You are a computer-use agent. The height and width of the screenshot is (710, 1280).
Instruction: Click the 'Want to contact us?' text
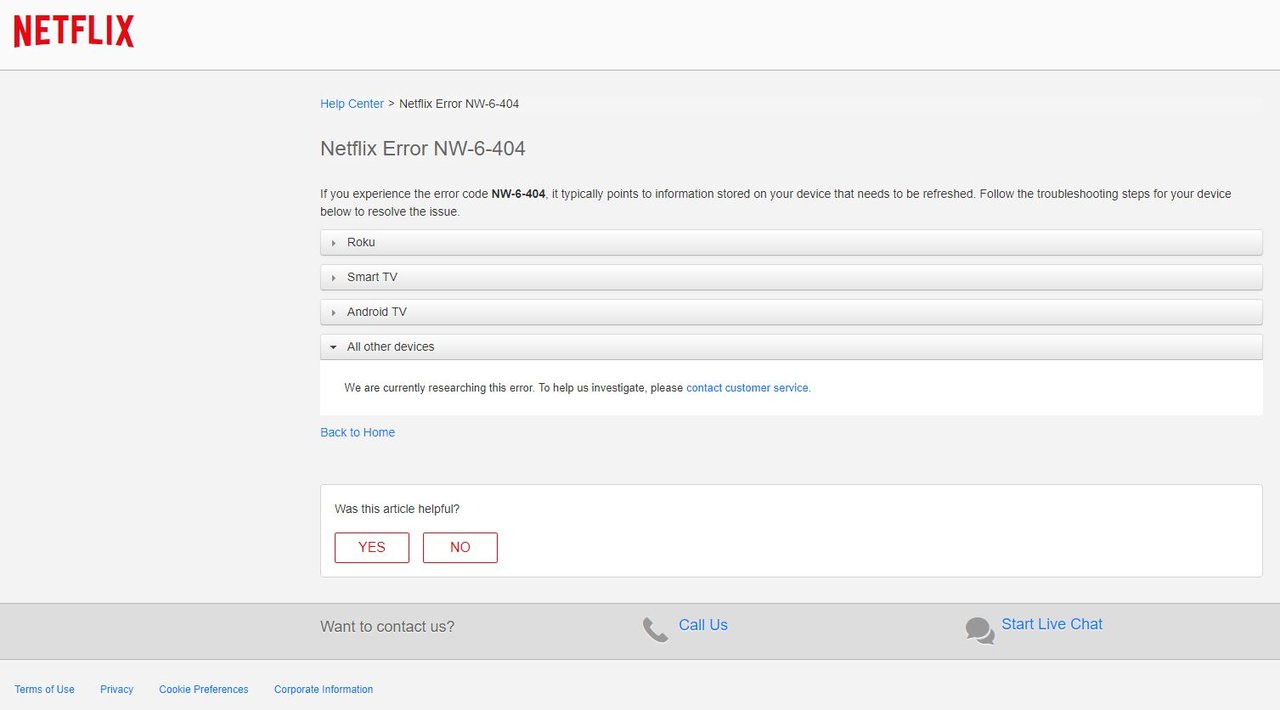coord(387,627)
